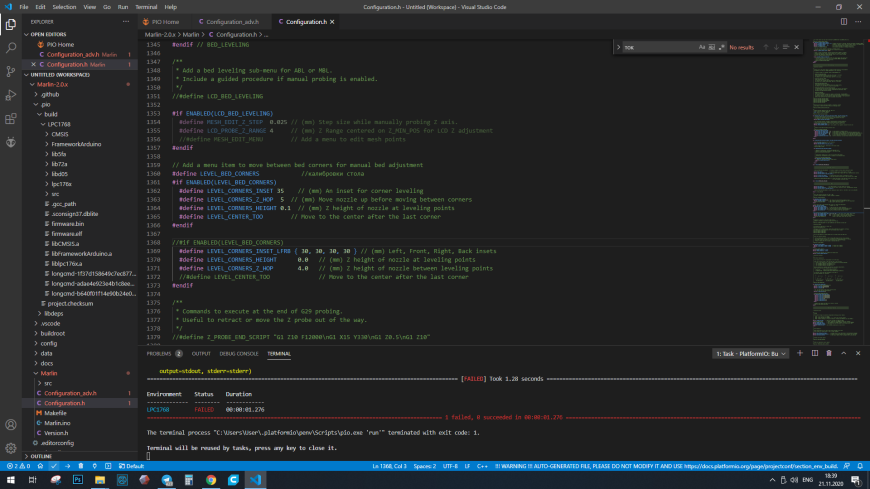Toggle Use Regular Expression in find widget
Screen dimensions: 870x489
[x=722, y=47]
